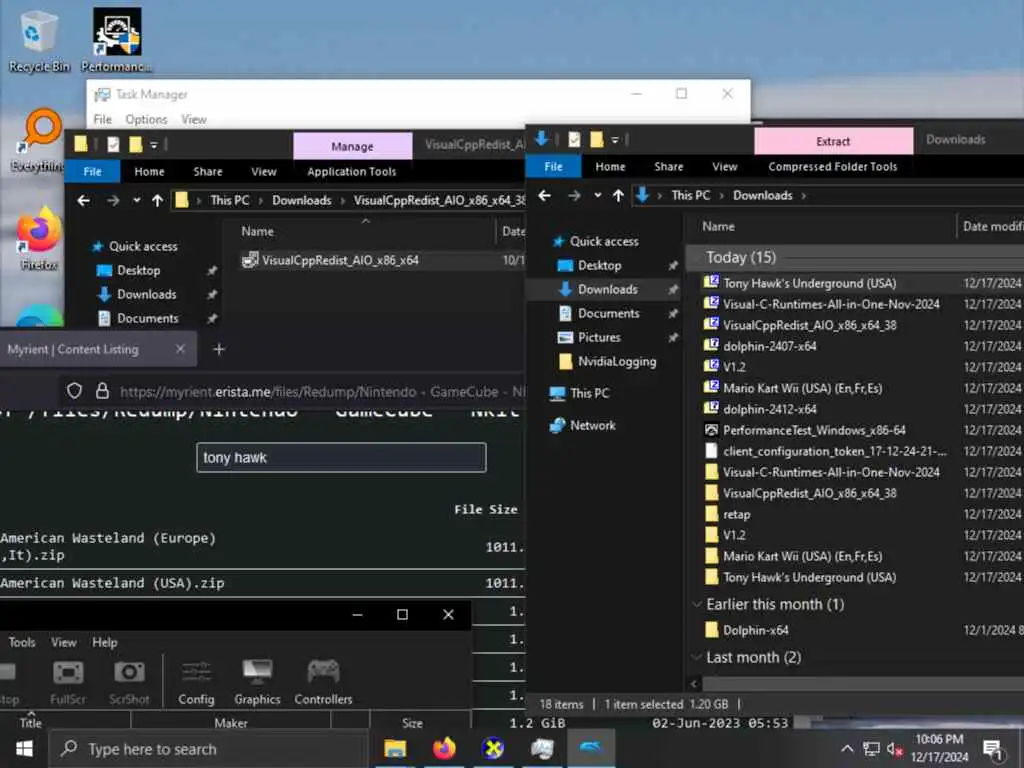Image resolution: width=1024 pixels, height=768 pixels.
Task: Click the taskbar clock showing 10:06 PM
Action: click(939, 748)
